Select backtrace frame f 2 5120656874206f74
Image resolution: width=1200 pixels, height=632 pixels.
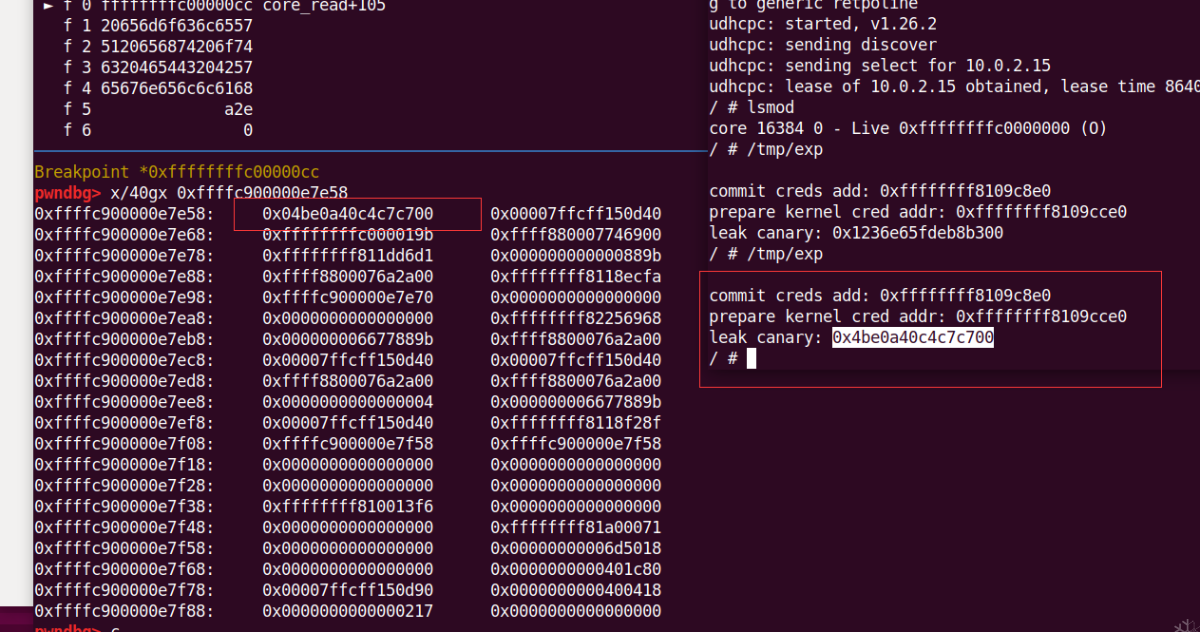click(x=158, y=46)
